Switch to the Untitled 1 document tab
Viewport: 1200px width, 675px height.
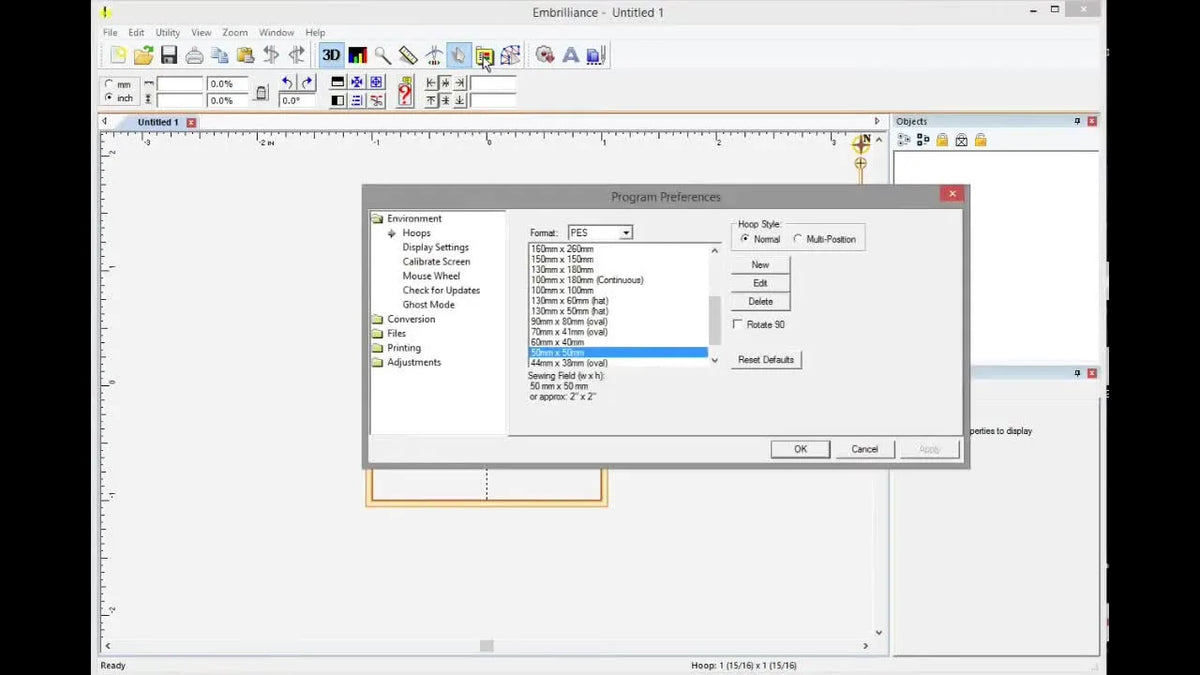157,122
